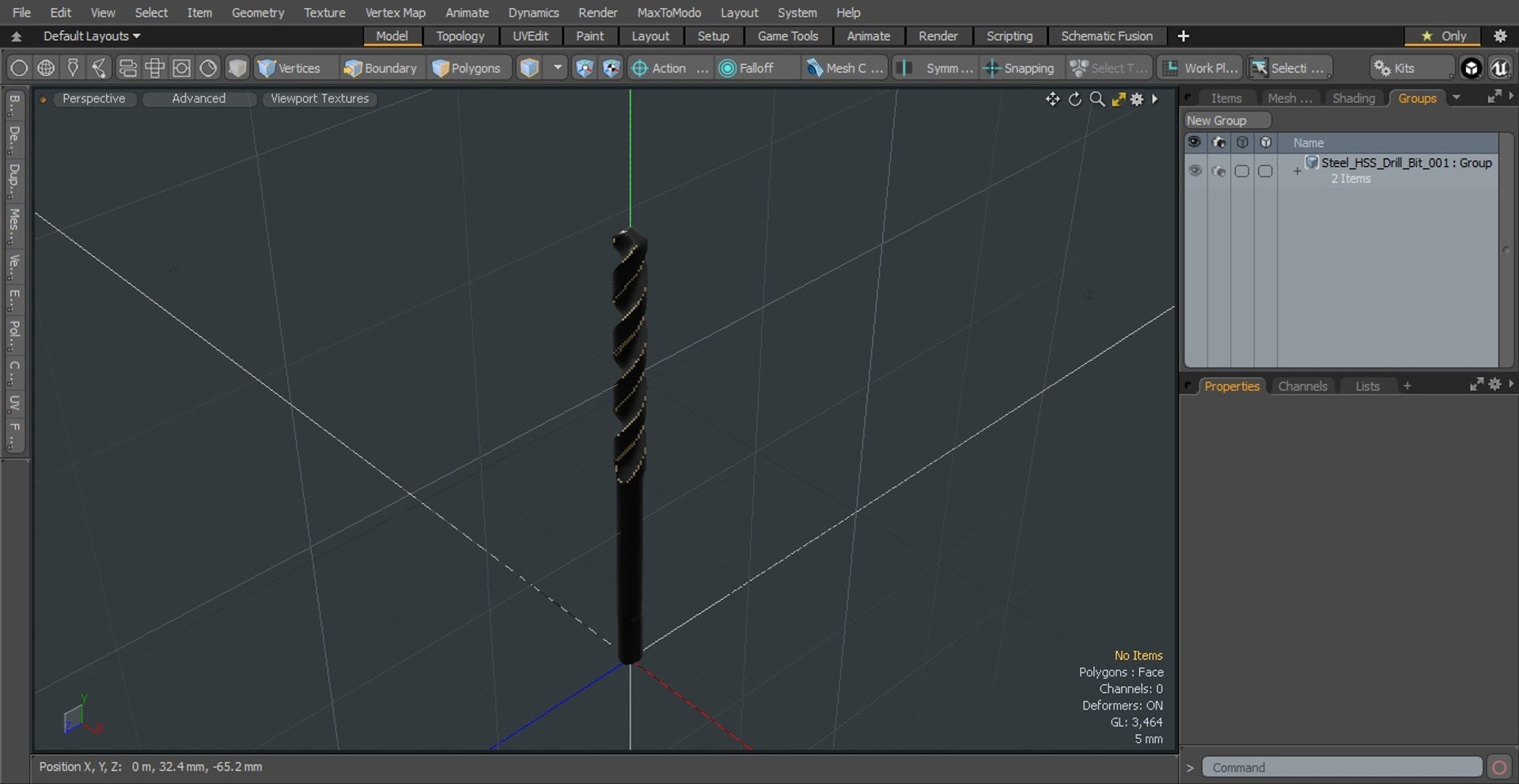Check the second box in Steel_HSS_Drill_Bit_001 row
This screenshot has width=1519, height=784.
tap(1265, 171)
